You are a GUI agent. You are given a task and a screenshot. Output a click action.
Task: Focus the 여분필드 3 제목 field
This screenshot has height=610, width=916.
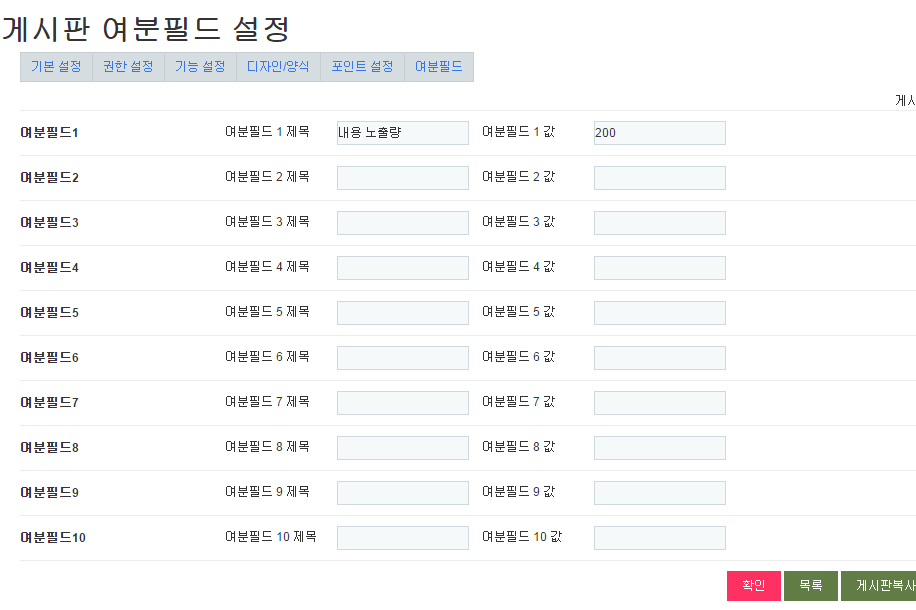coord(402,223)
